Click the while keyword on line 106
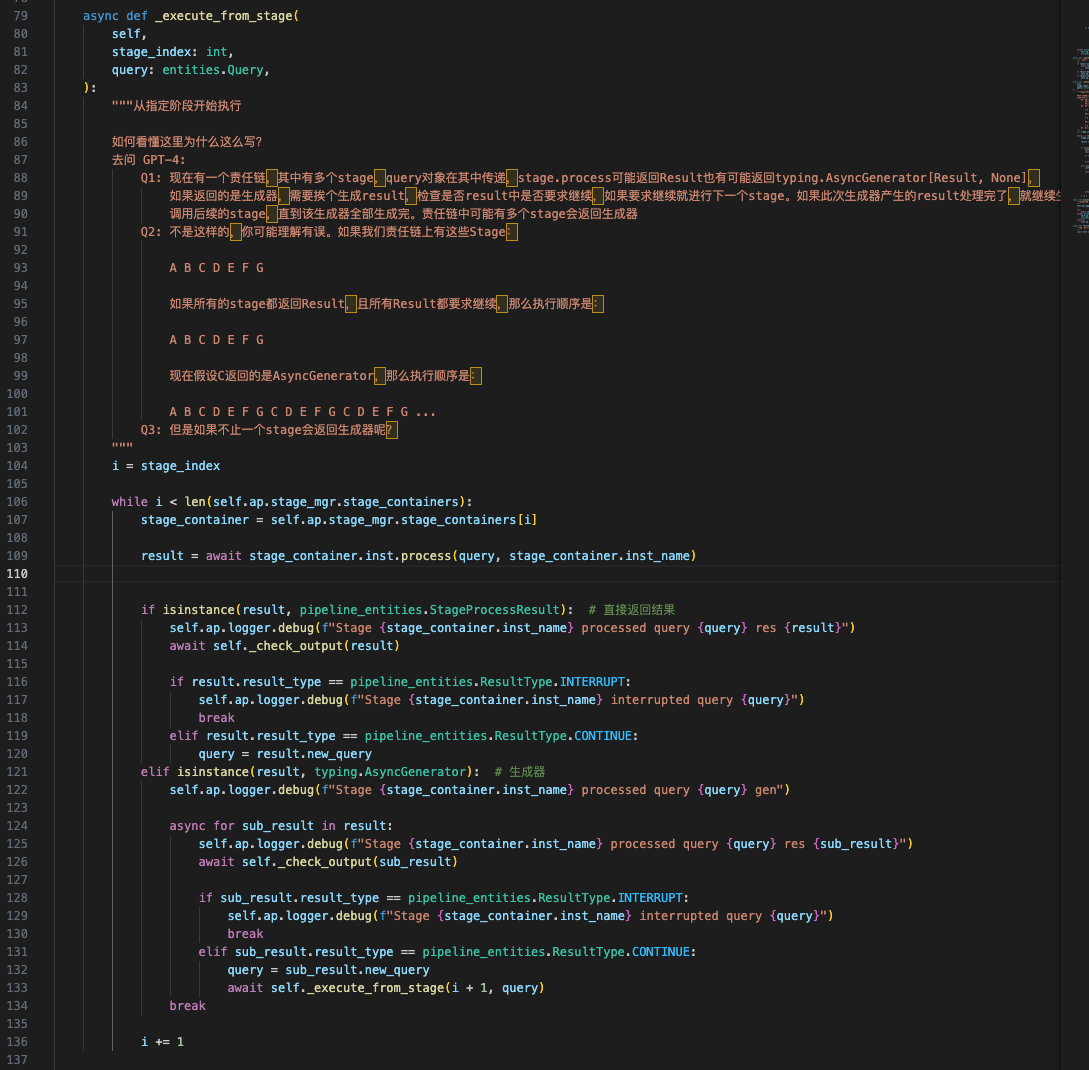Image resolution: width=1089 pixels, height=1070 pixels. [x=129, y=502]
